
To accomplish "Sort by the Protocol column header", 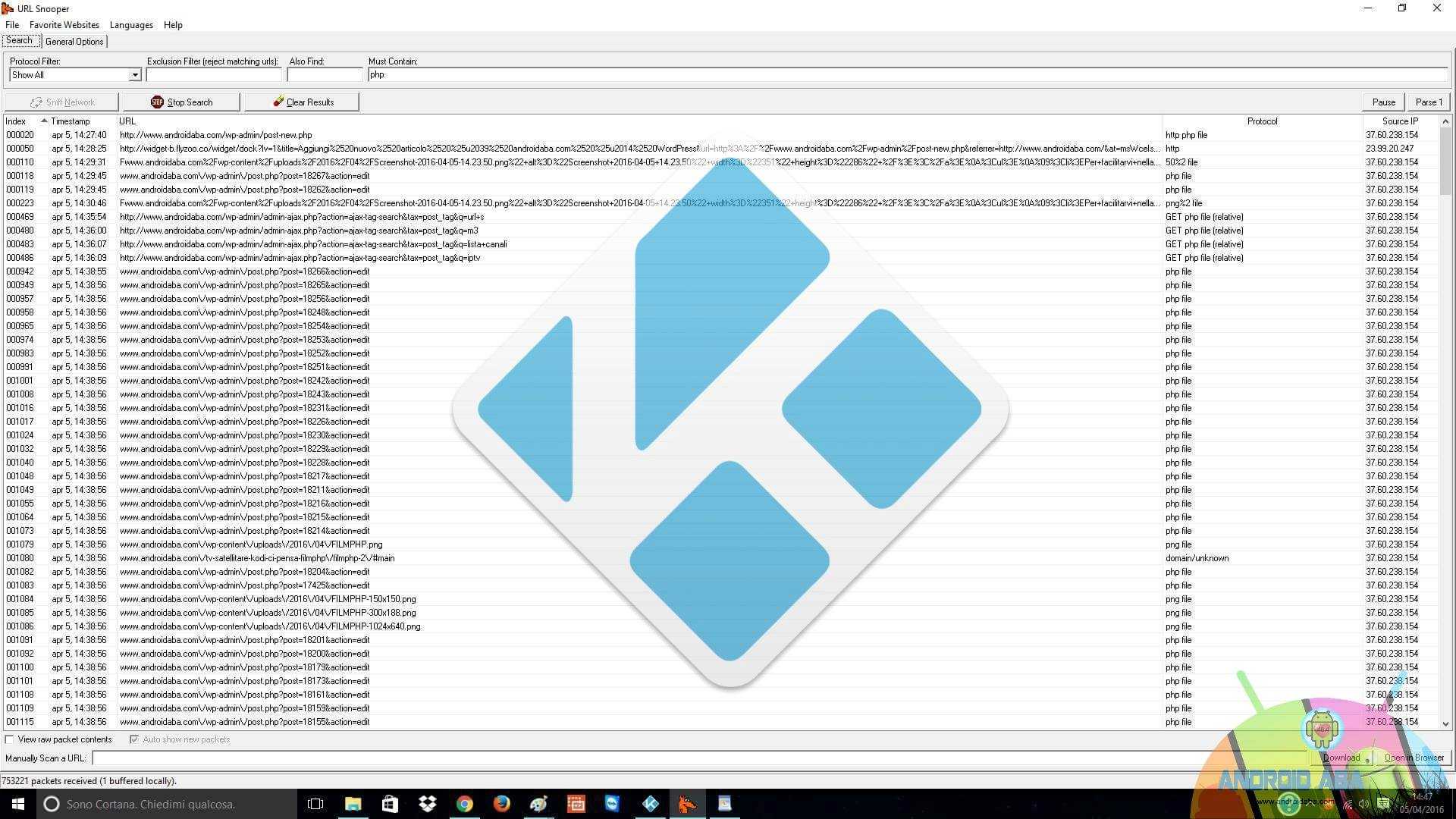I will click(x=1262, y=121).
